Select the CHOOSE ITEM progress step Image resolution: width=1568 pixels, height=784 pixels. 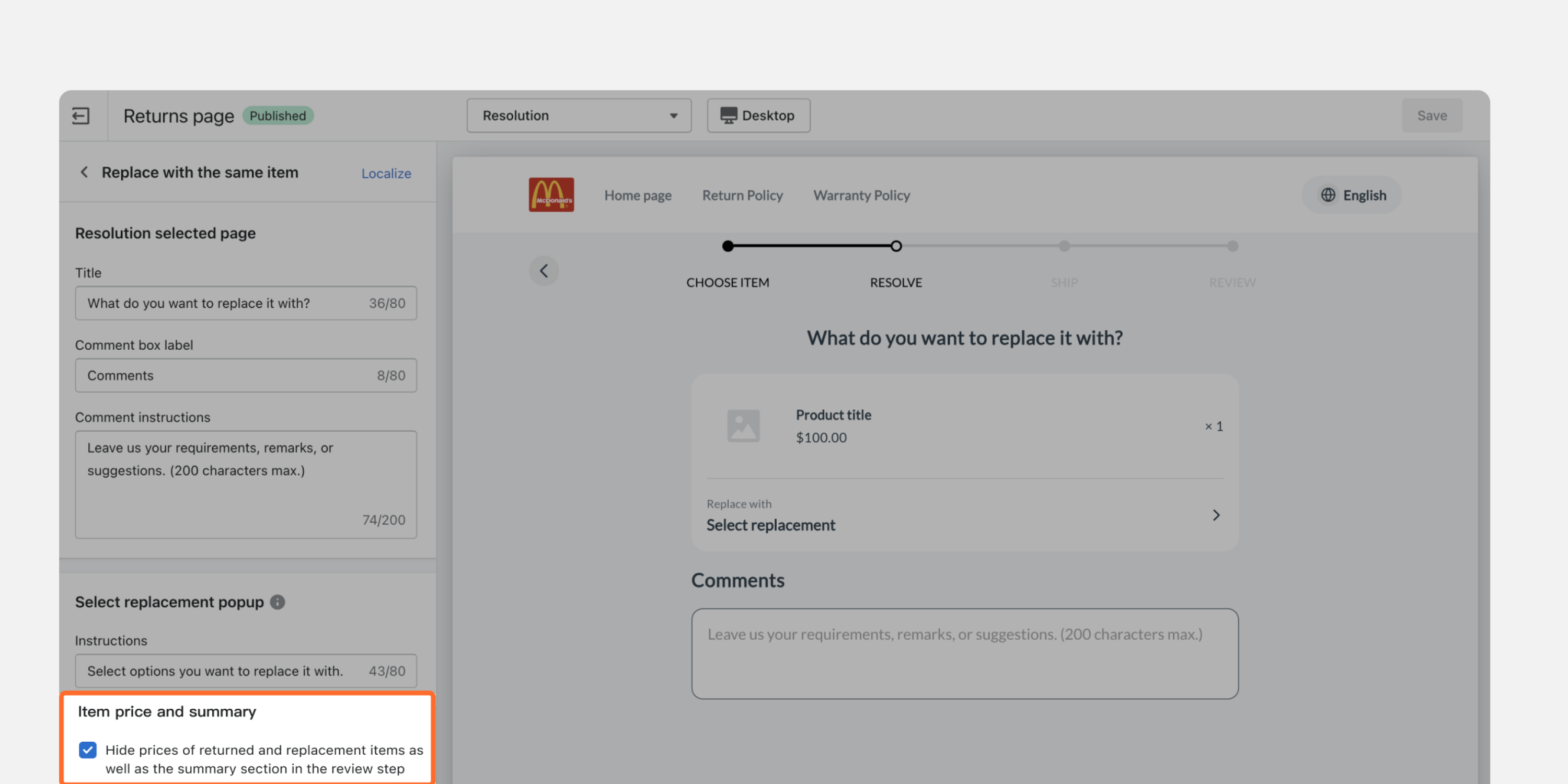pyautogui.click(x=728, y=282)
